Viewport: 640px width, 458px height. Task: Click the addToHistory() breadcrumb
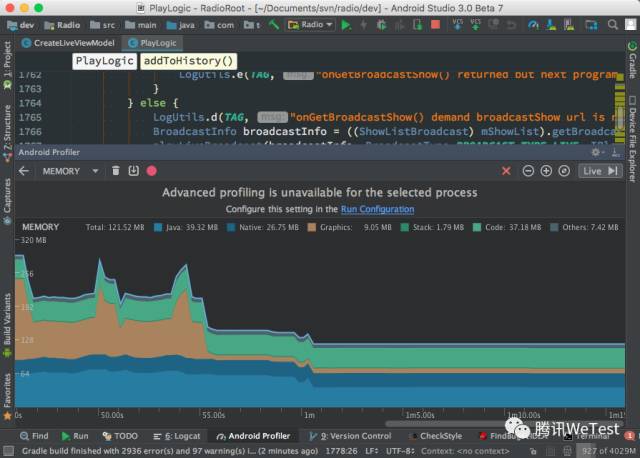[x=188, y=61]
